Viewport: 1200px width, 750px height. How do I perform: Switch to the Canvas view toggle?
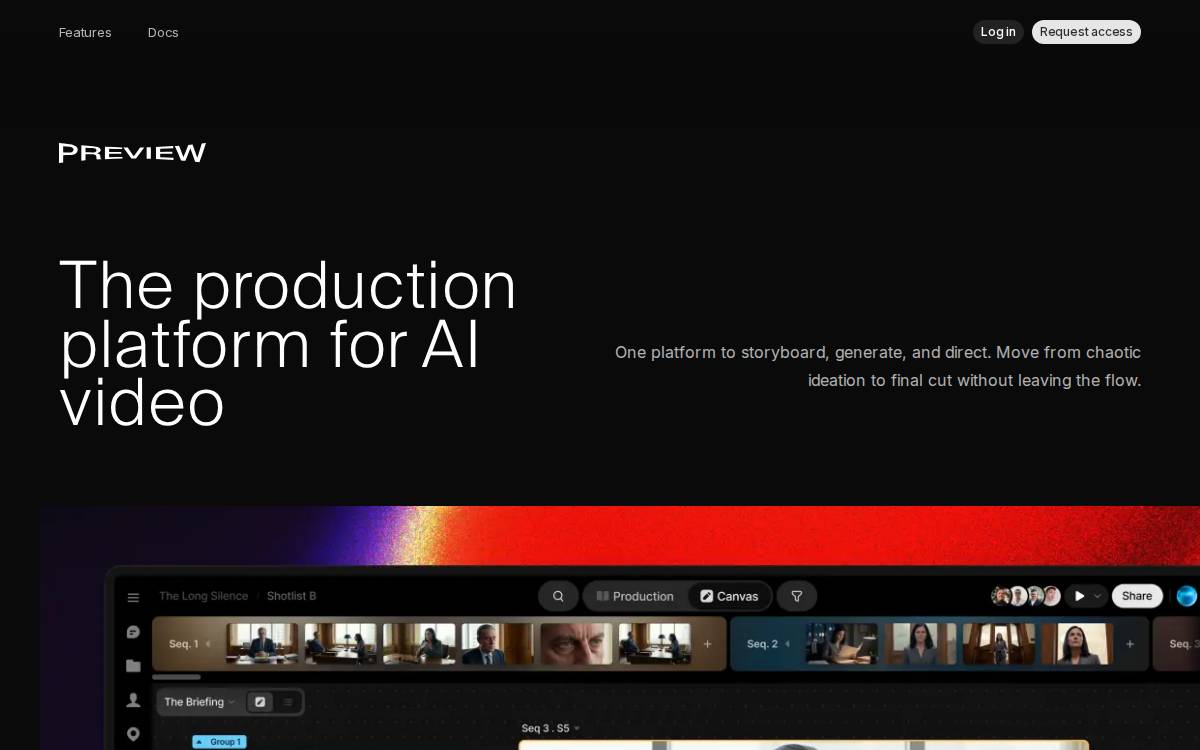[729, 596]
